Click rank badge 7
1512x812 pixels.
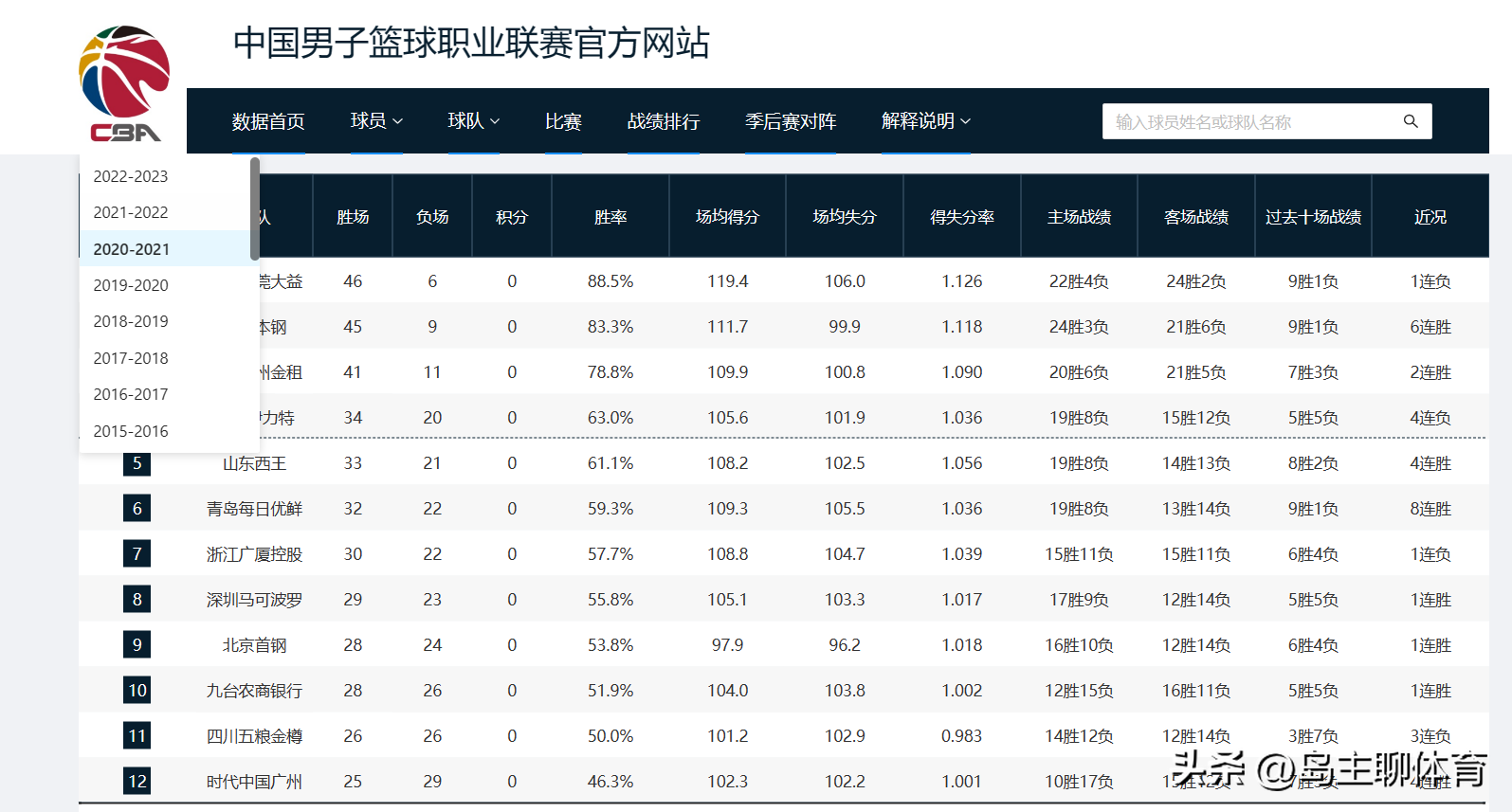tap(137, 554)
